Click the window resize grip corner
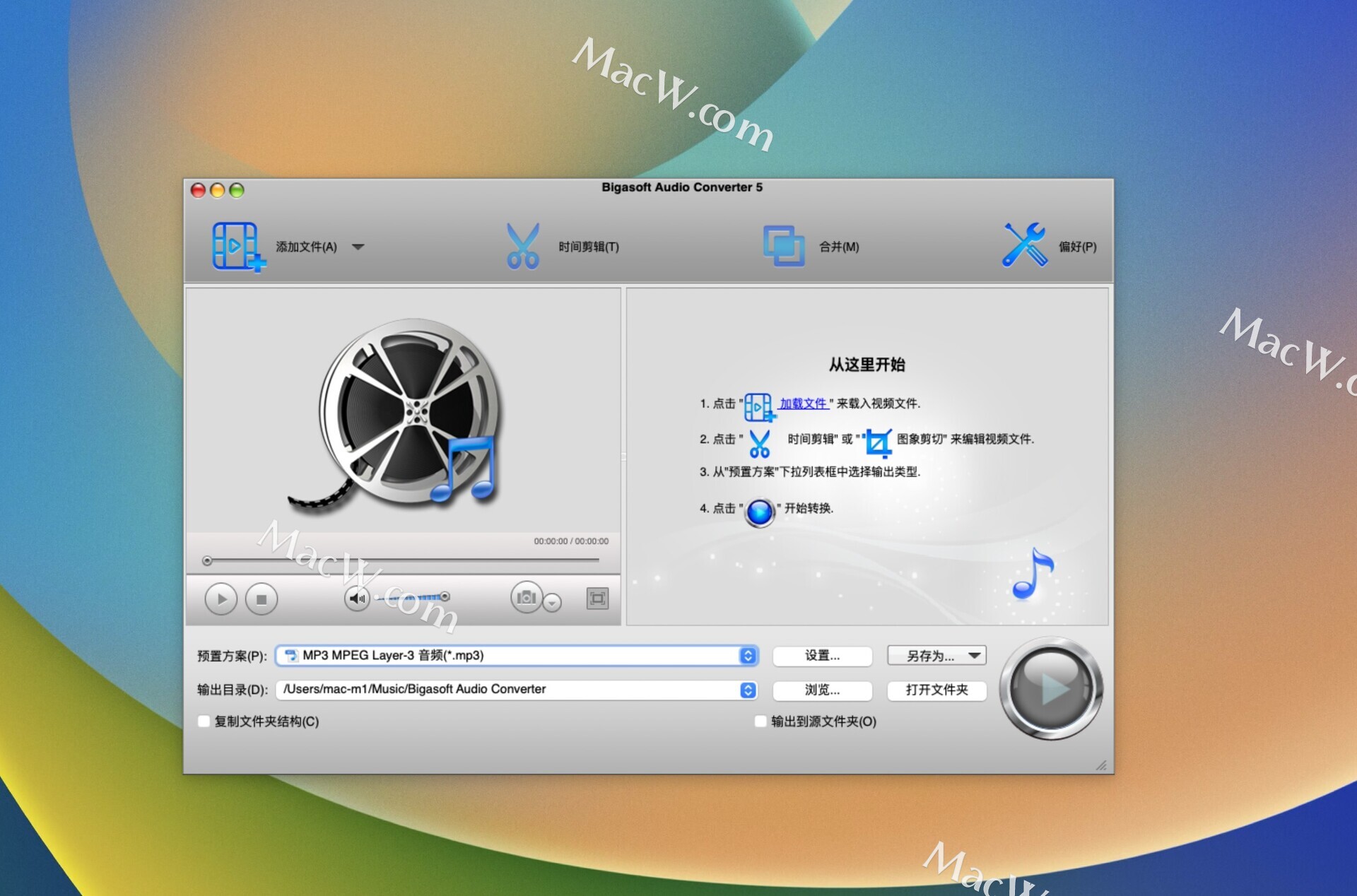The image size is (1357, 896). (x=1101, y=765)
